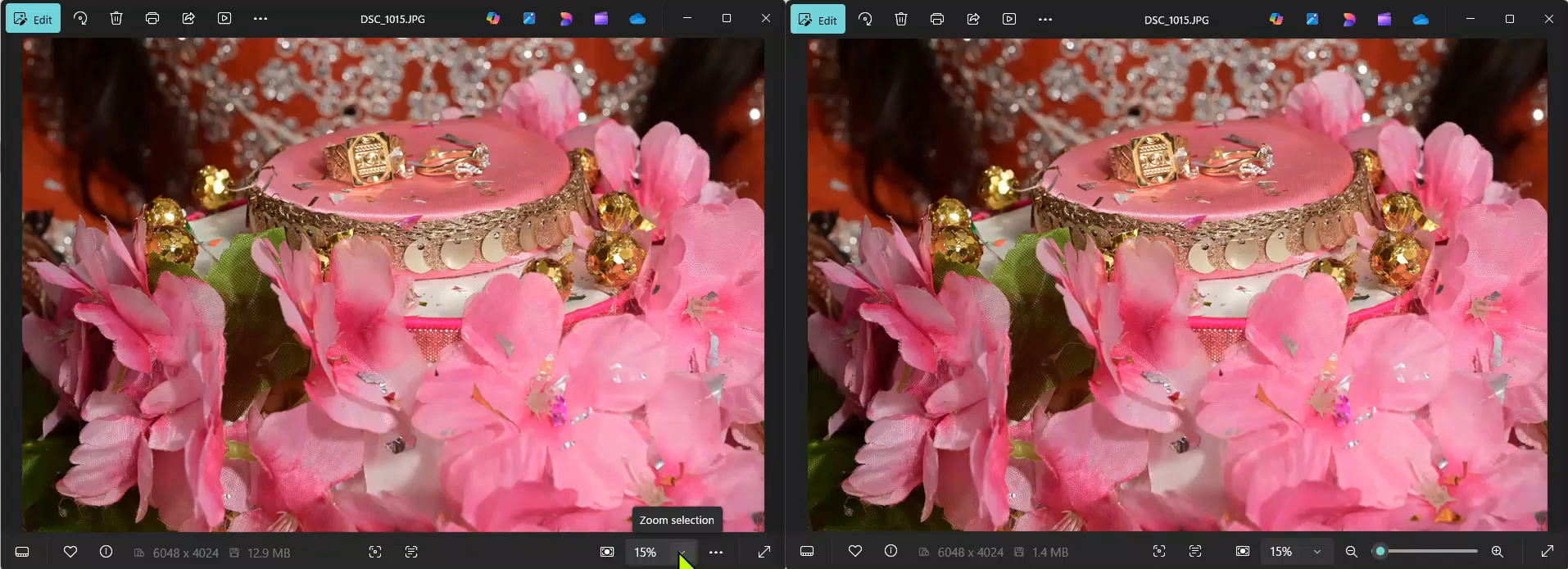Rotate the image in left window
This screenshot has width=1568, height=569.
[80, 18]
